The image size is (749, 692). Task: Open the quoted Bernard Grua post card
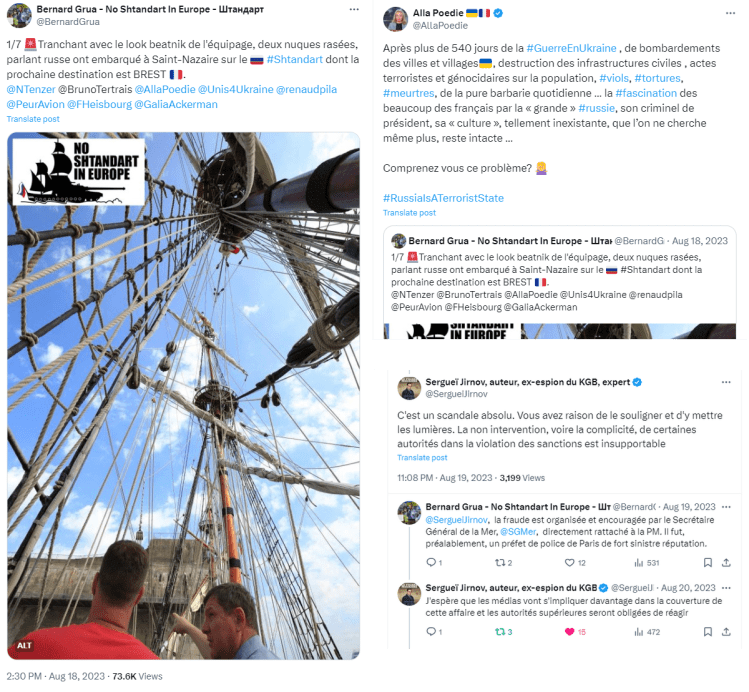tap(559, 283)
